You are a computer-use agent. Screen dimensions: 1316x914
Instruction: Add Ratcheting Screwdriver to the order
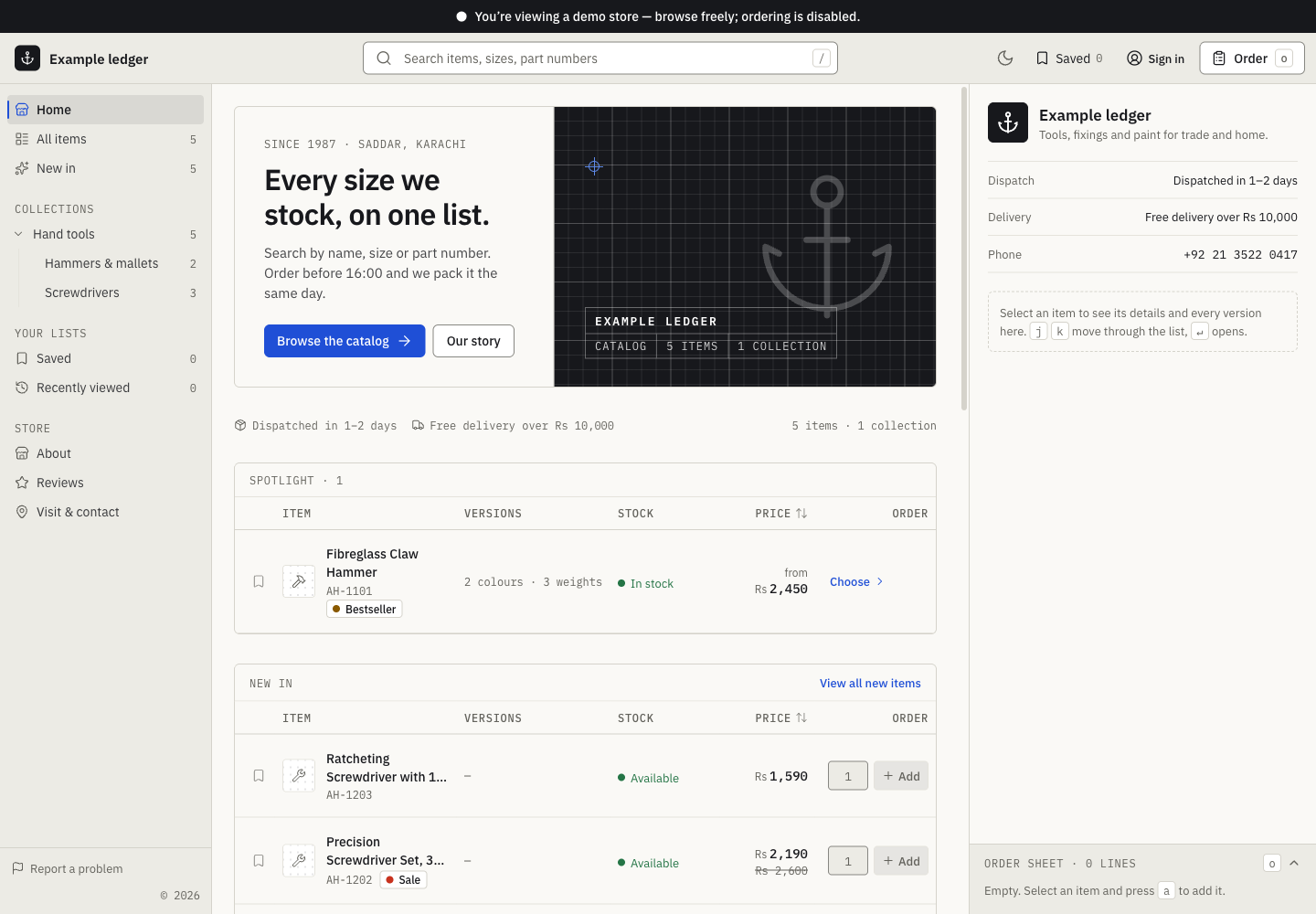point(901,776)
